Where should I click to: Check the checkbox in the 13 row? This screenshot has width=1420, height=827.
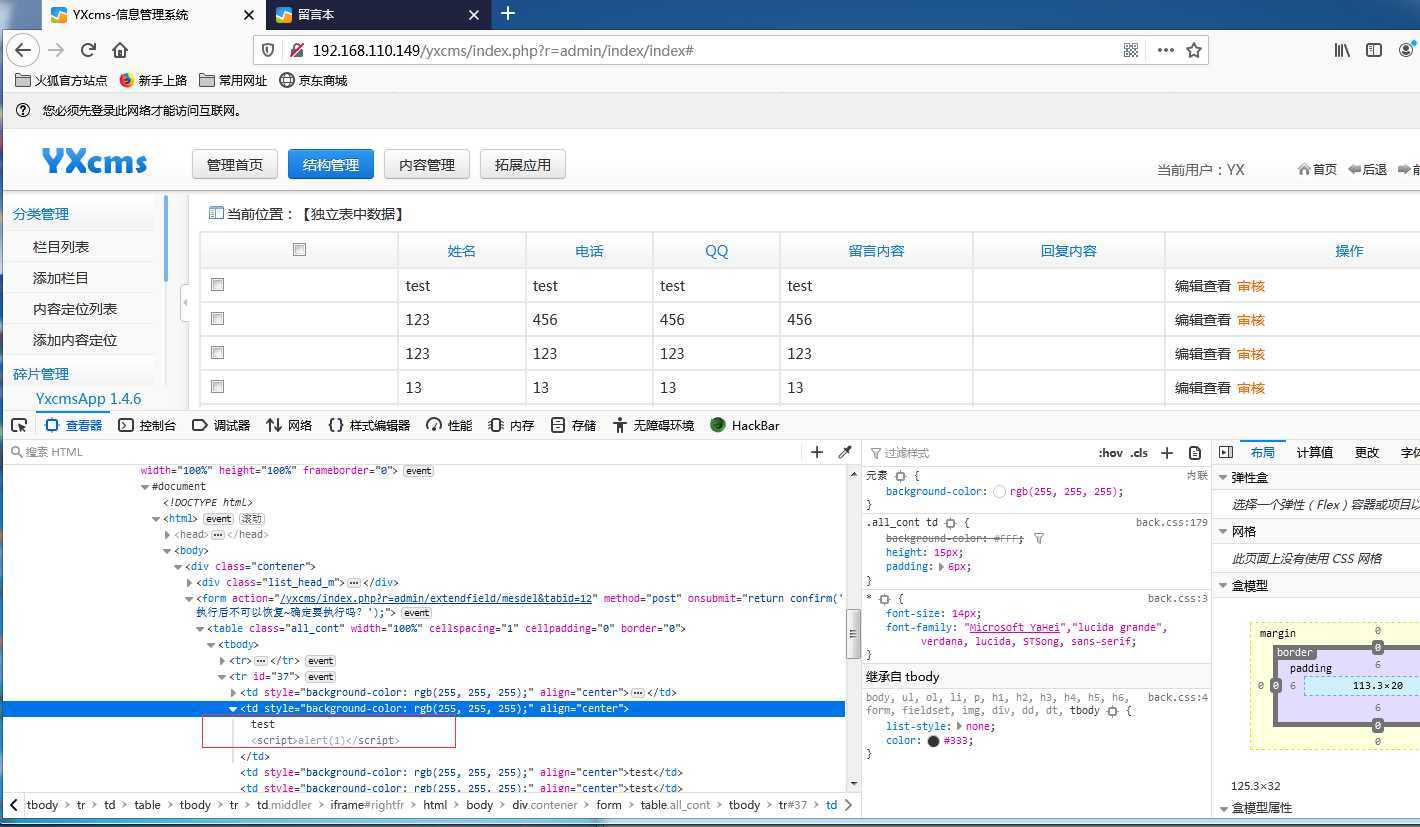[217, 387]
